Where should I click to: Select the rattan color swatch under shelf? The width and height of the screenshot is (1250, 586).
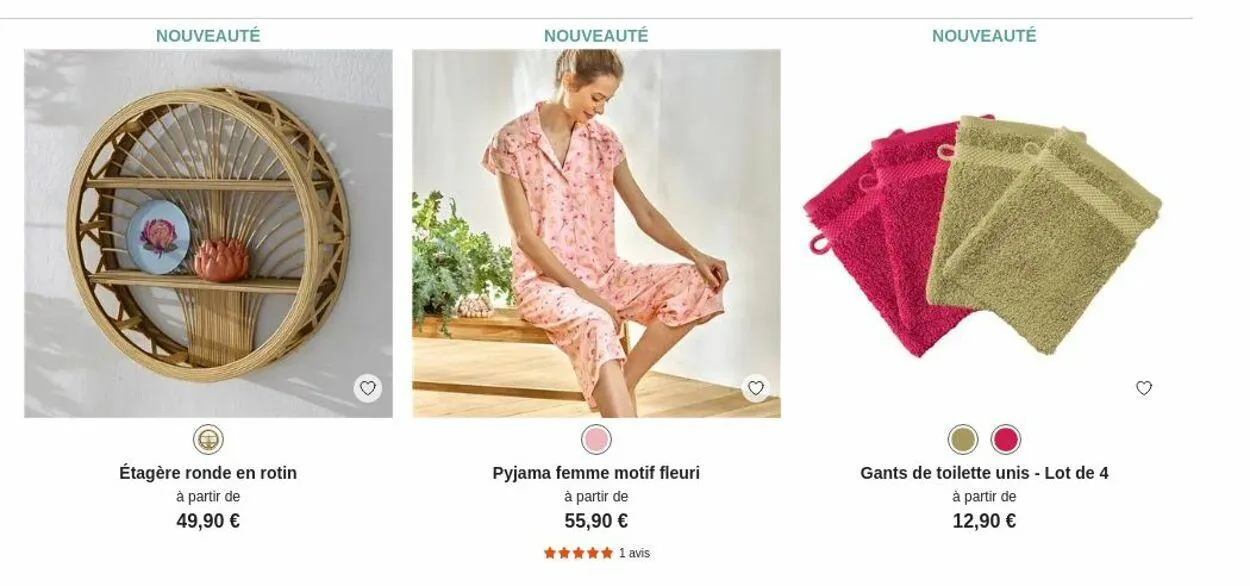pos(208,439)
